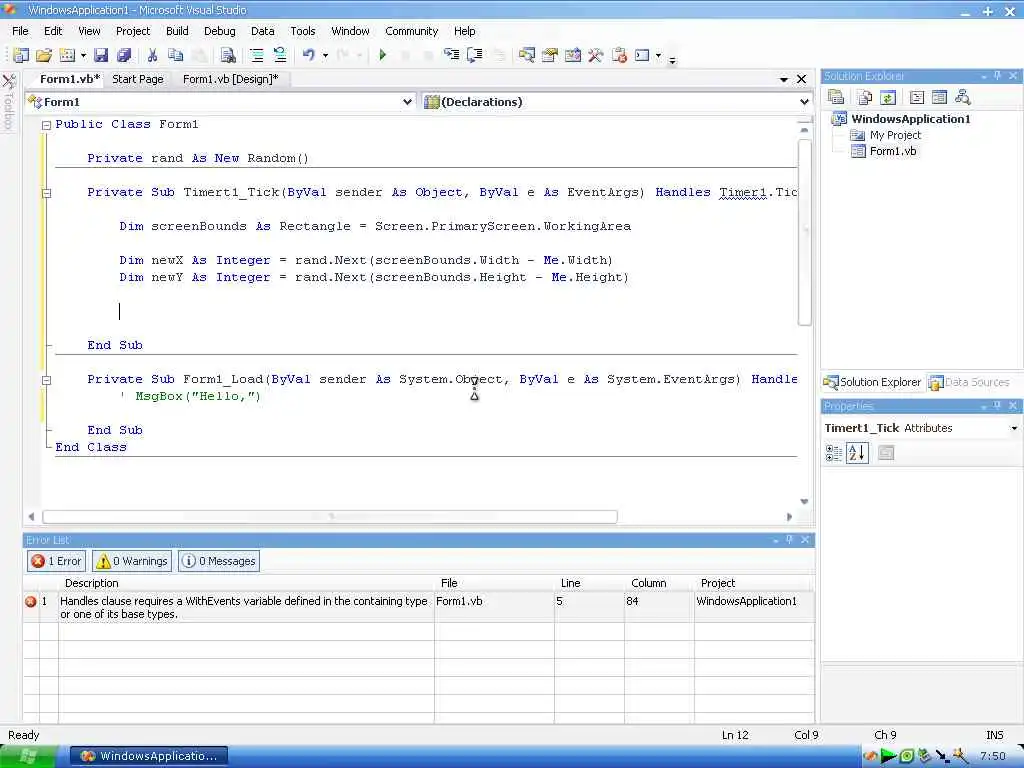The image size is (1024, 768).
Task: Select the Form1.vb code tab
Action: pyautogui.click(x=70, y=79)
